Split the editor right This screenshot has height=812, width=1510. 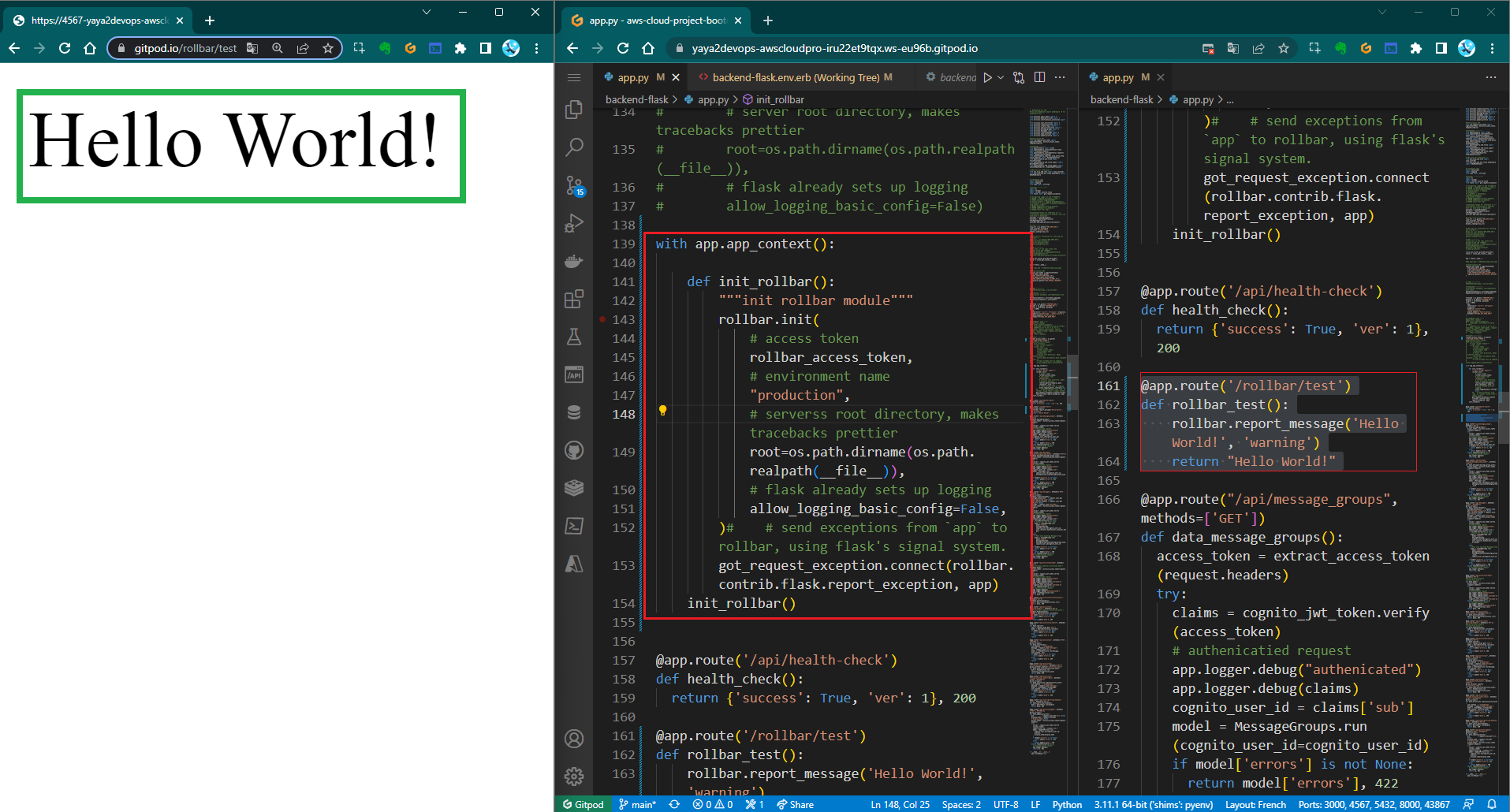coord(1039,77)
